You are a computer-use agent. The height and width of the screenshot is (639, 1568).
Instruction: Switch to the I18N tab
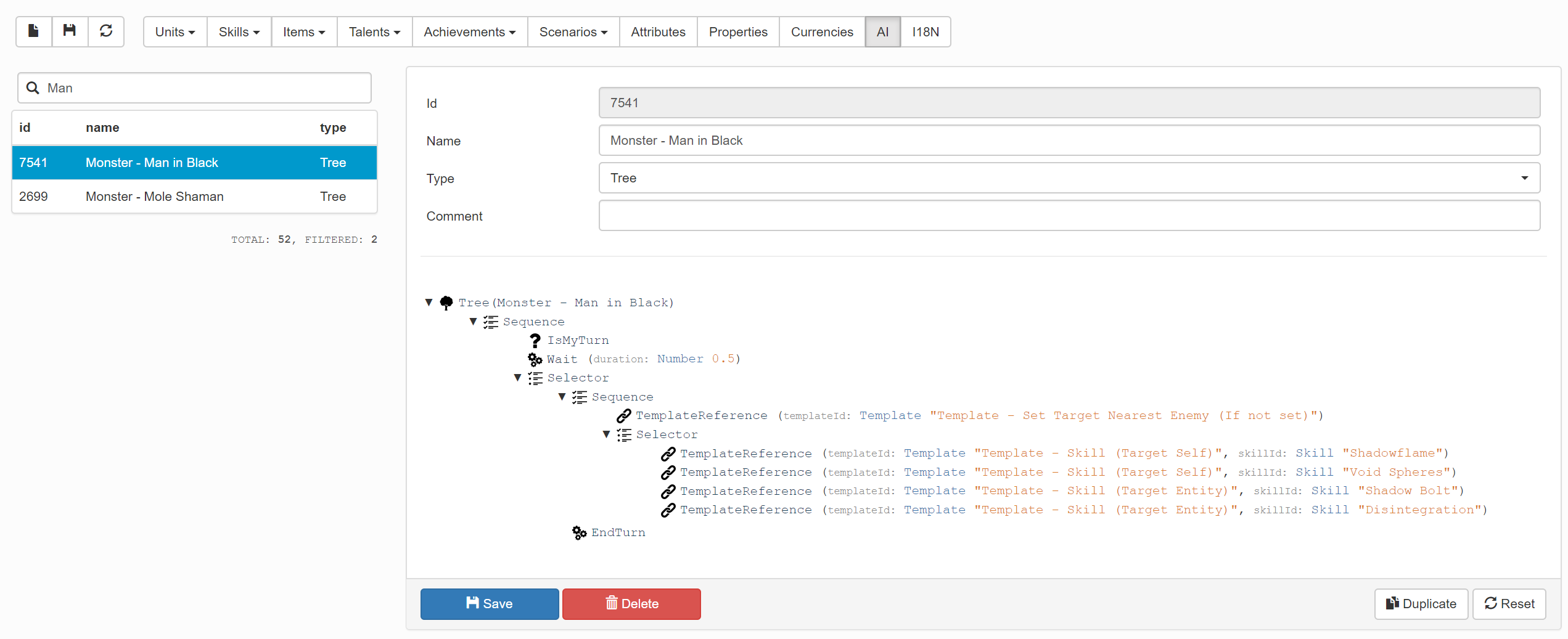pyautogui.click(x=925, y=32)
